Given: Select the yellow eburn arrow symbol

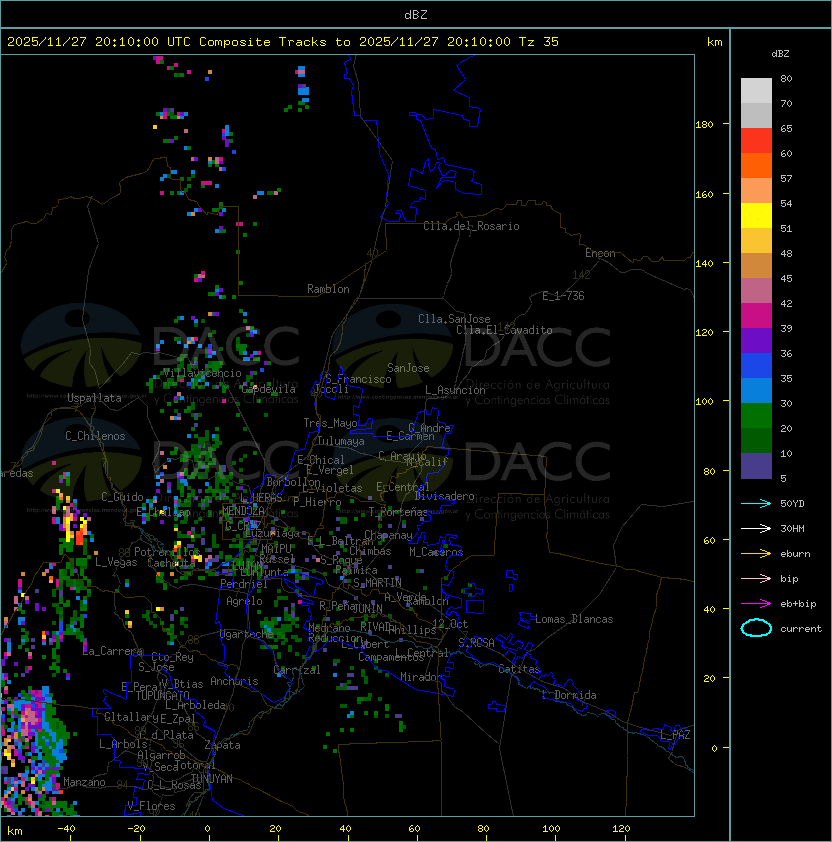Looking at the screenshot, I should click(756, 554).
